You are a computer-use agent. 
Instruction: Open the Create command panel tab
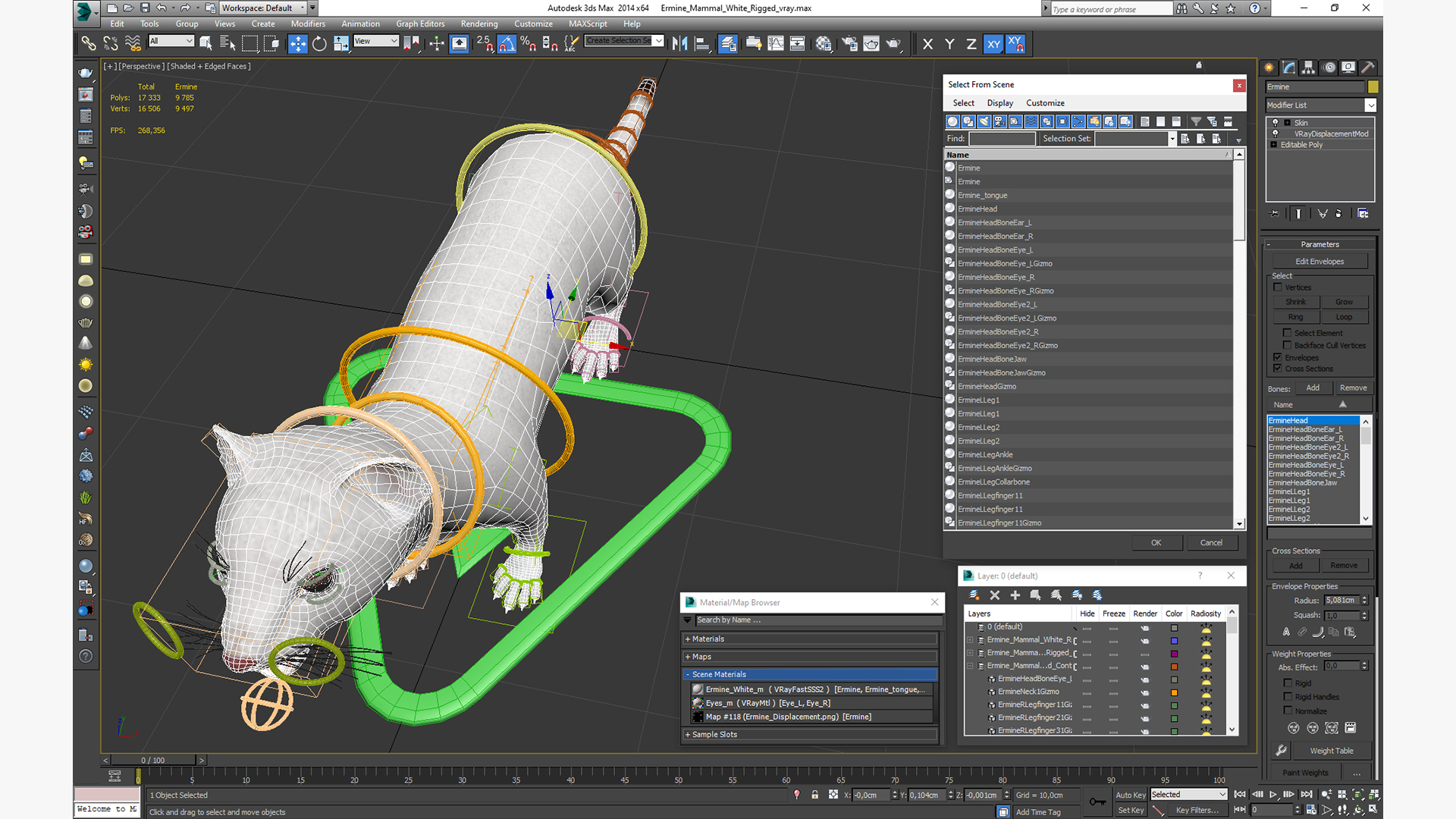coord(1269,67)
